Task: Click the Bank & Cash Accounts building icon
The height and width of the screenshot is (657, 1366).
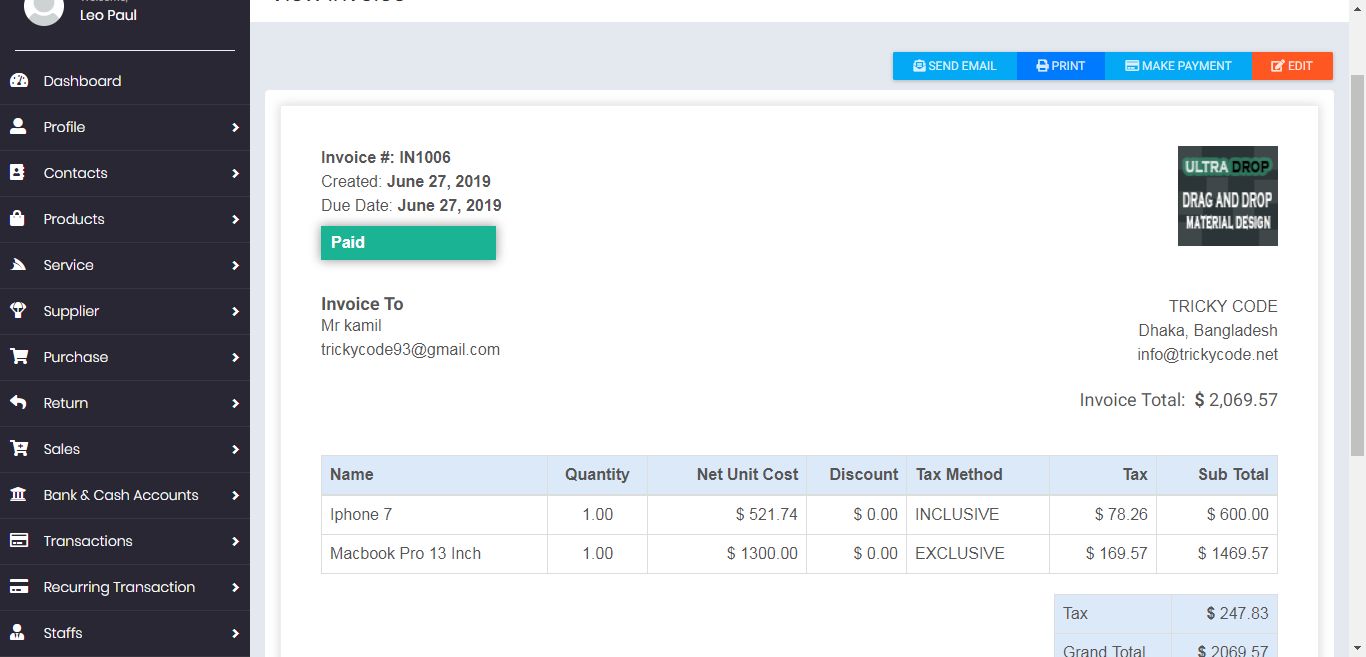Action: [18, 495]
